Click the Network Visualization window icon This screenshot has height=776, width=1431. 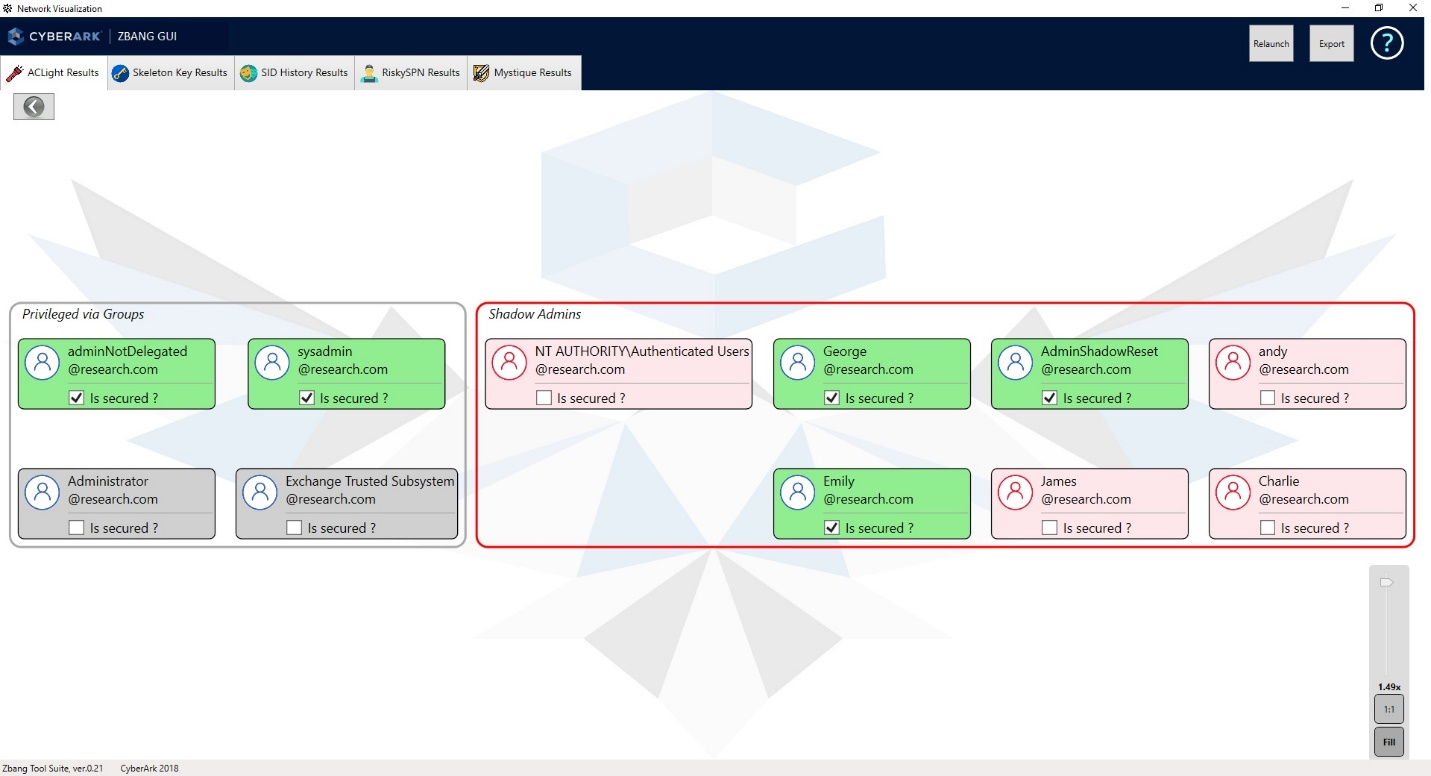pyautogui.click(x=8, y=8)
